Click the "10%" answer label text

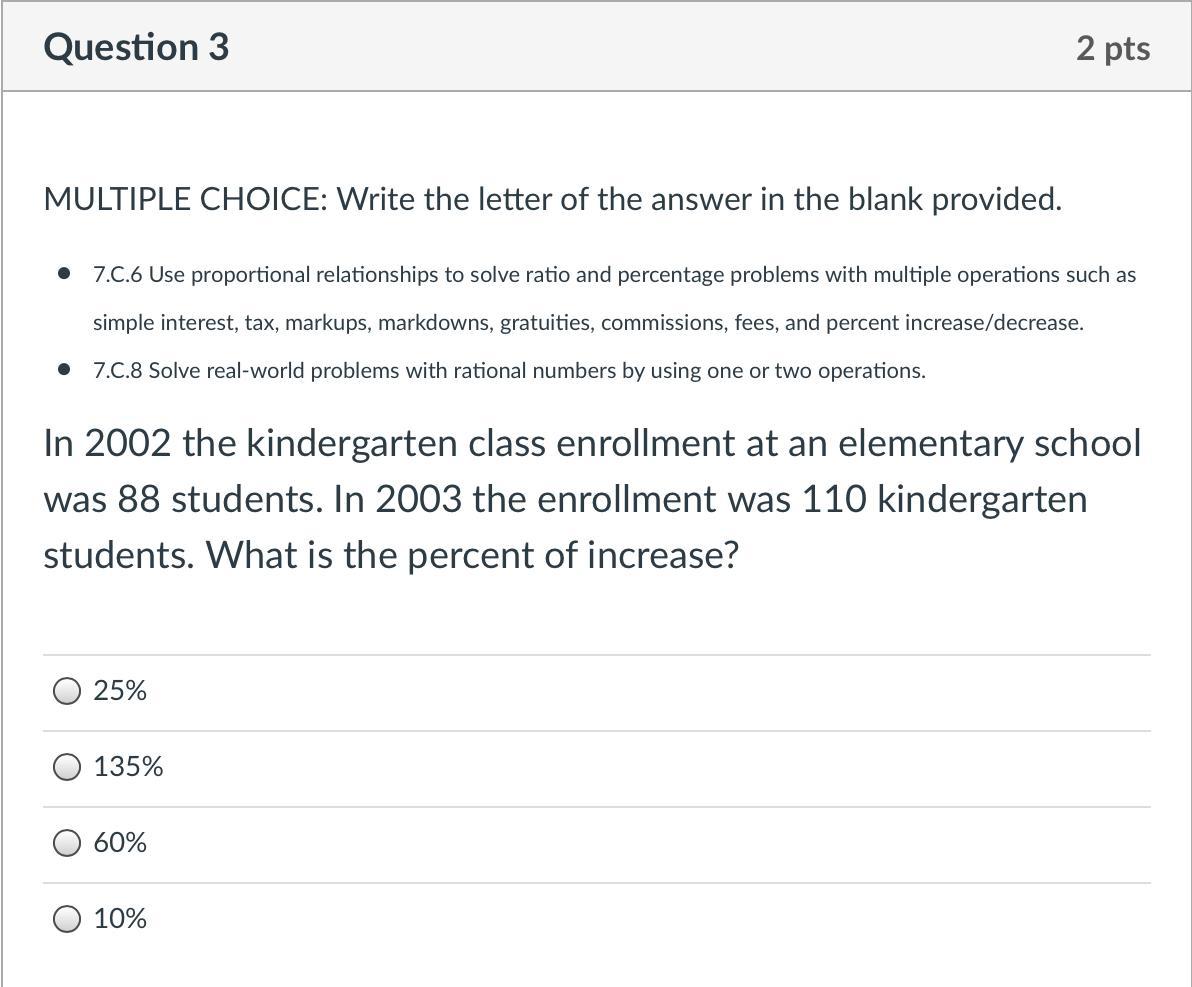[x=120, y=919]
